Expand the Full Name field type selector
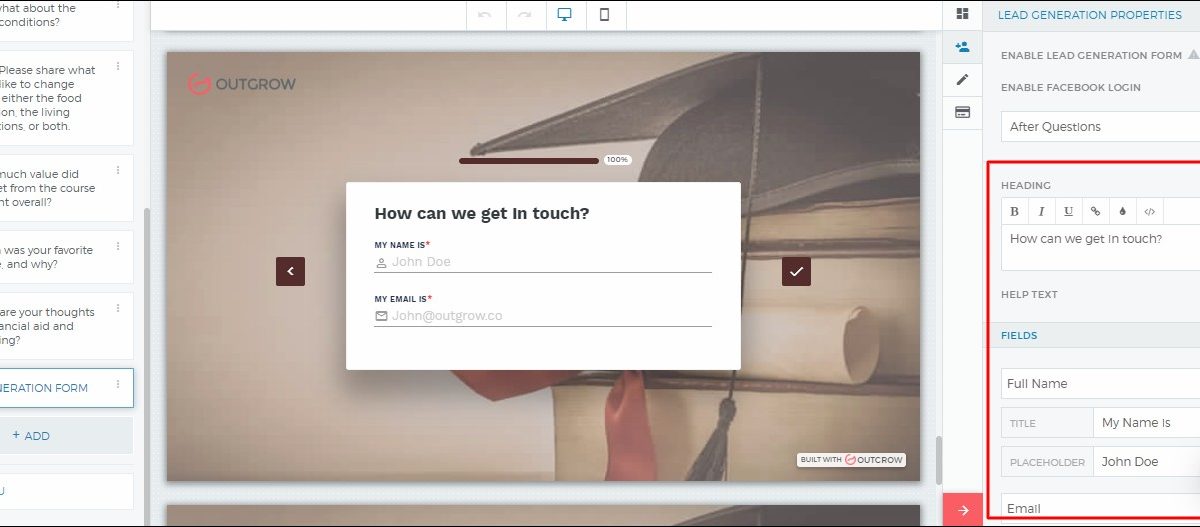The width and height of the screenshot is (1200, 527). [x=1100, y=384]
